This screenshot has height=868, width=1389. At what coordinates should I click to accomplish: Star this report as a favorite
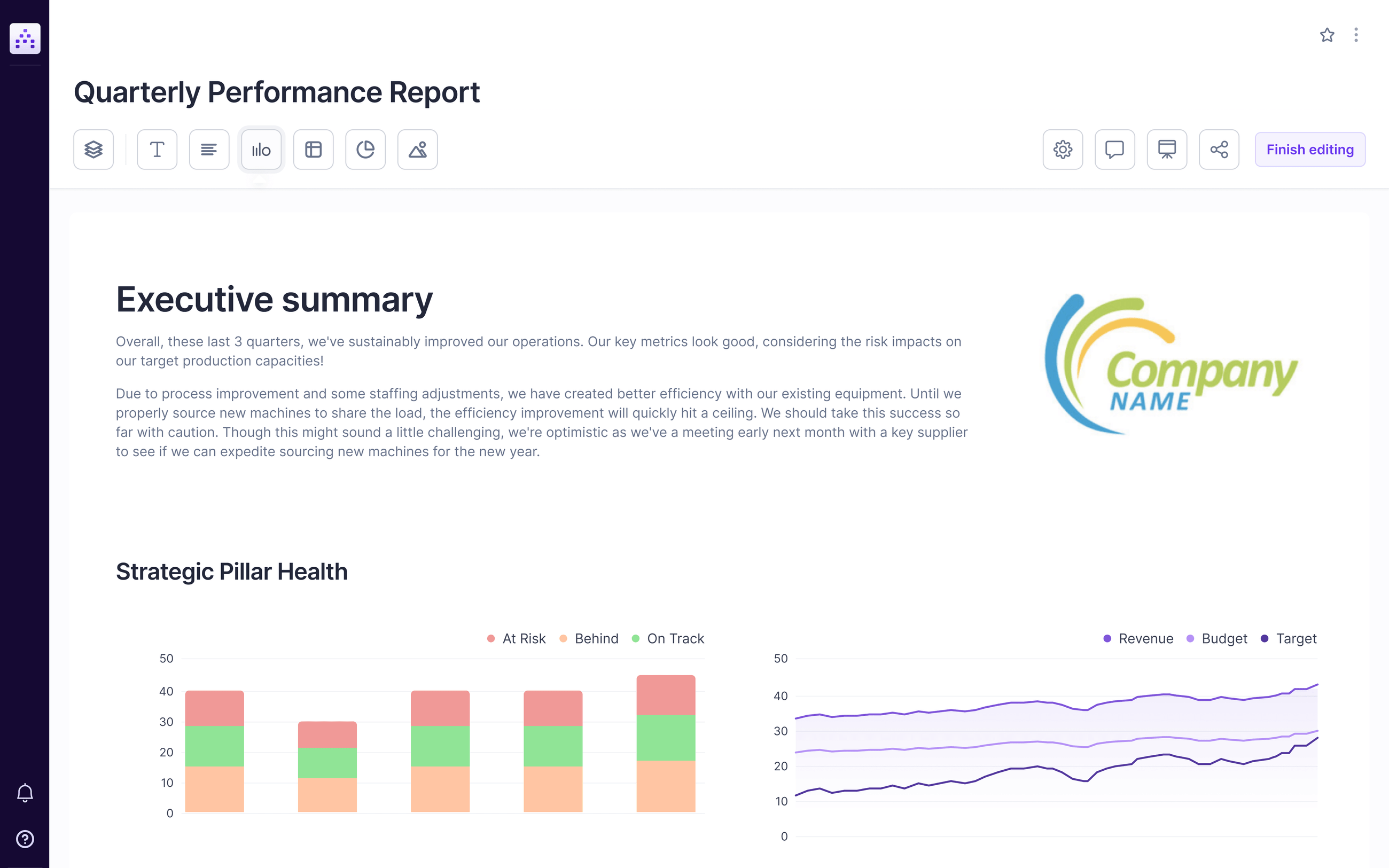click(1327, 35)
